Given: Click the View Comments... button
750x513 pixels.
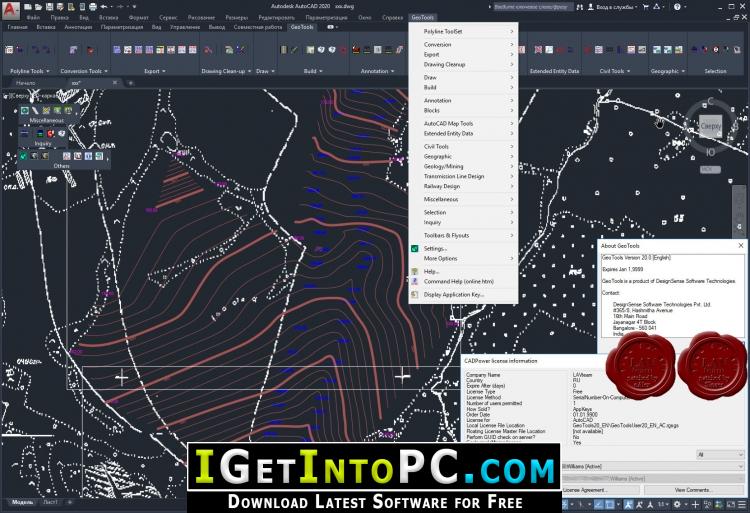Looking at the screenshot, I should pyautogui.click(x=692, y=490).
